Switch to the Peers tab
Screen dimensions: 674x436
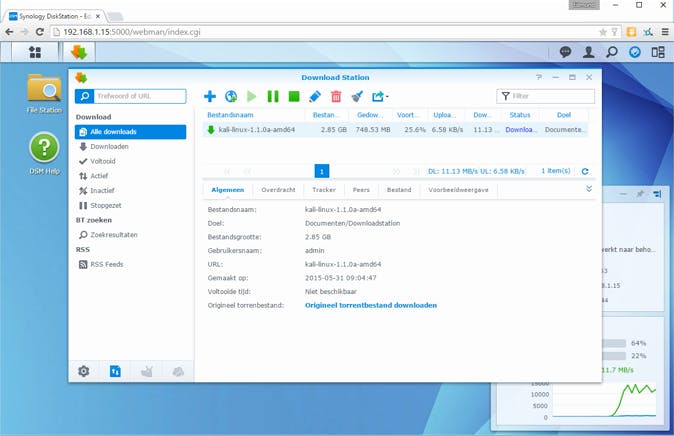[x=361, y=190]
